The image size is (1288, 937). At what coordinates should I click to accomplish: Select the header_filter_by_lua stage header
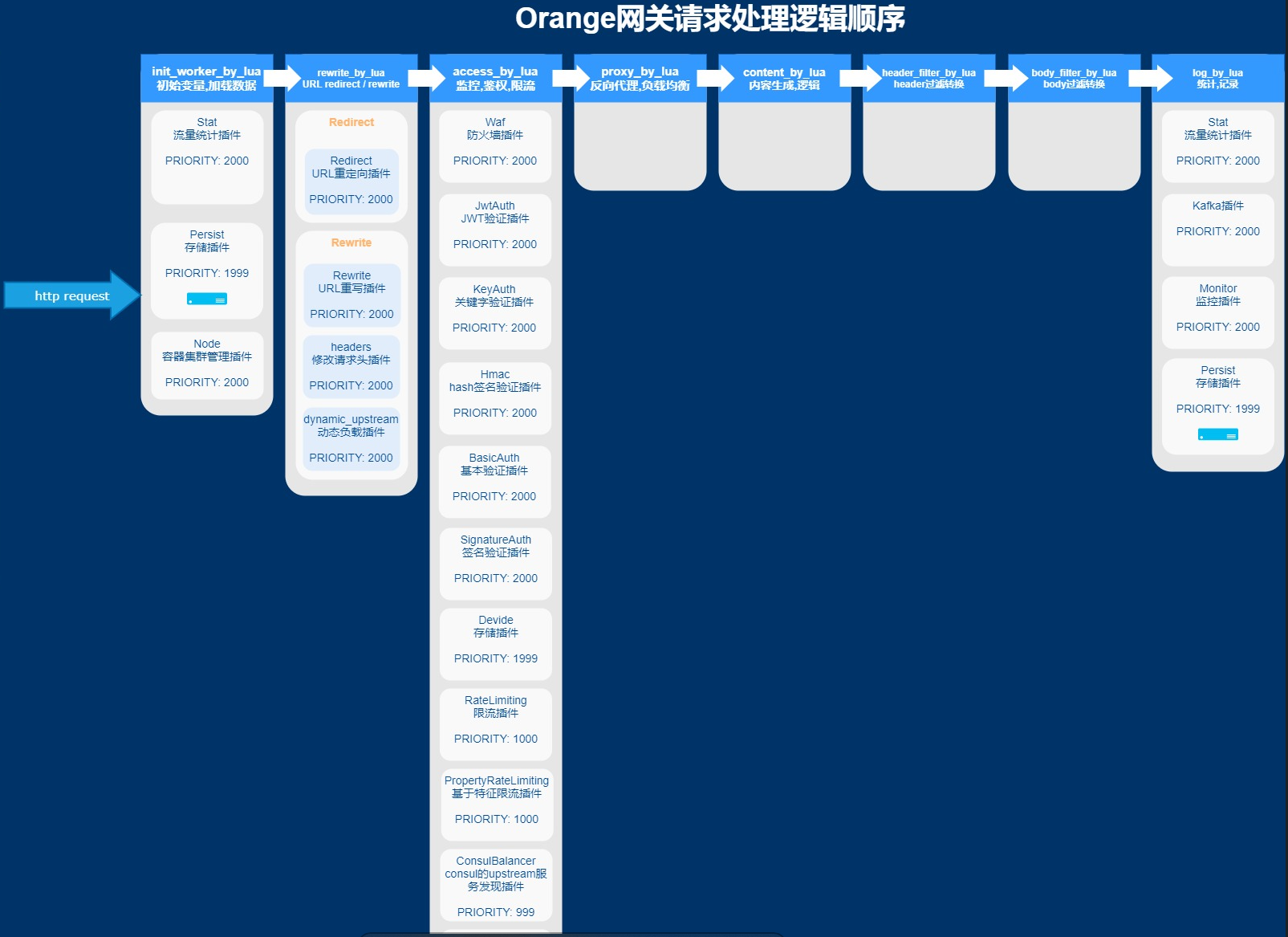(928, 78)
